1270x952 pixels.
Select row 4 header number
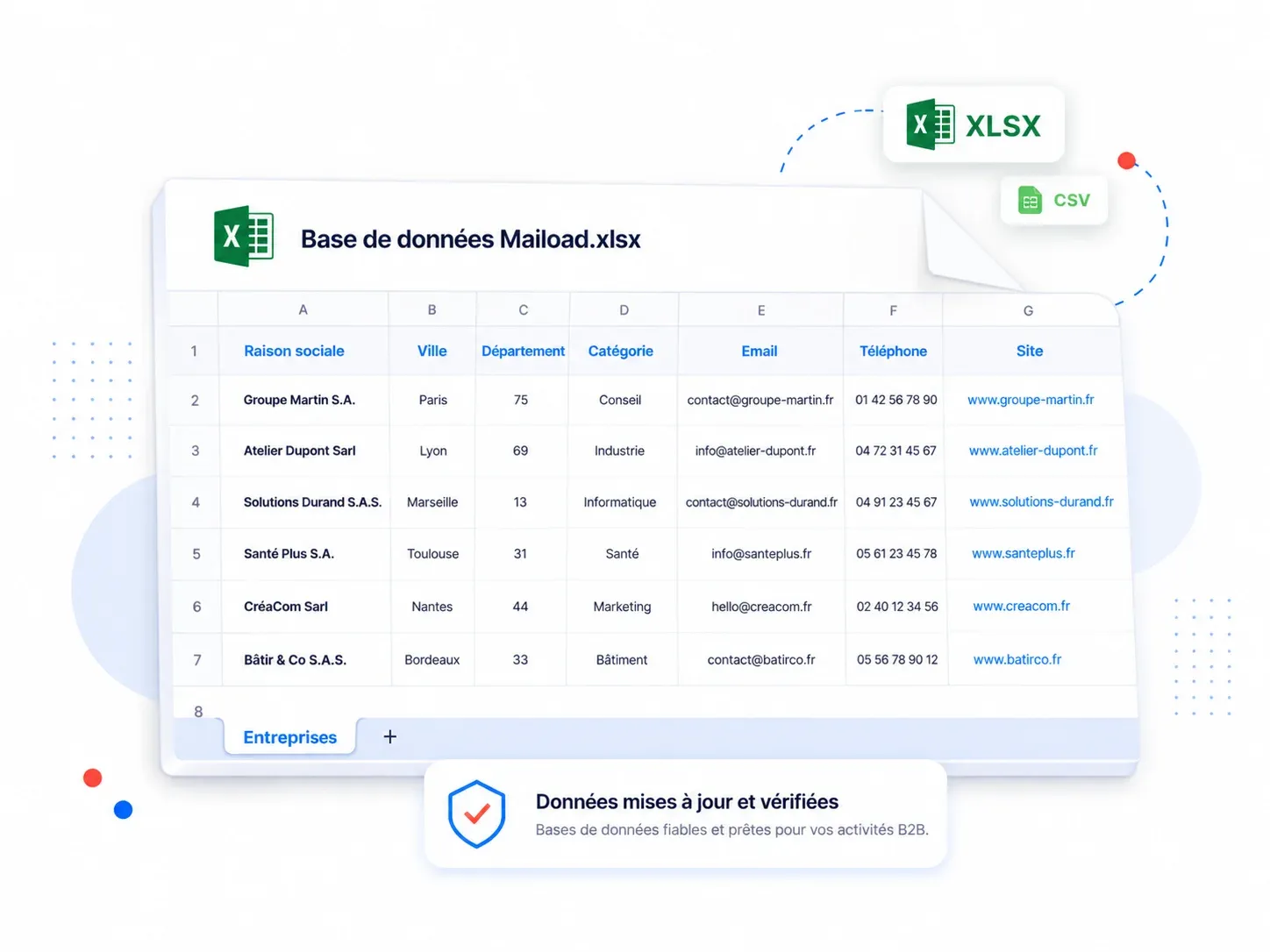click(x=196, y=502)
